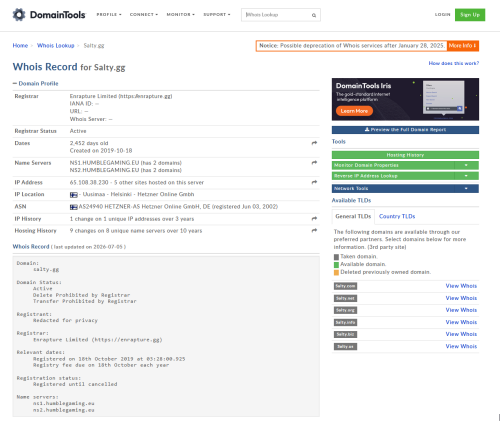Screen dimensions: 500x432
Task: Click the Finland flag in IP Location row
Action: [74, 195]
